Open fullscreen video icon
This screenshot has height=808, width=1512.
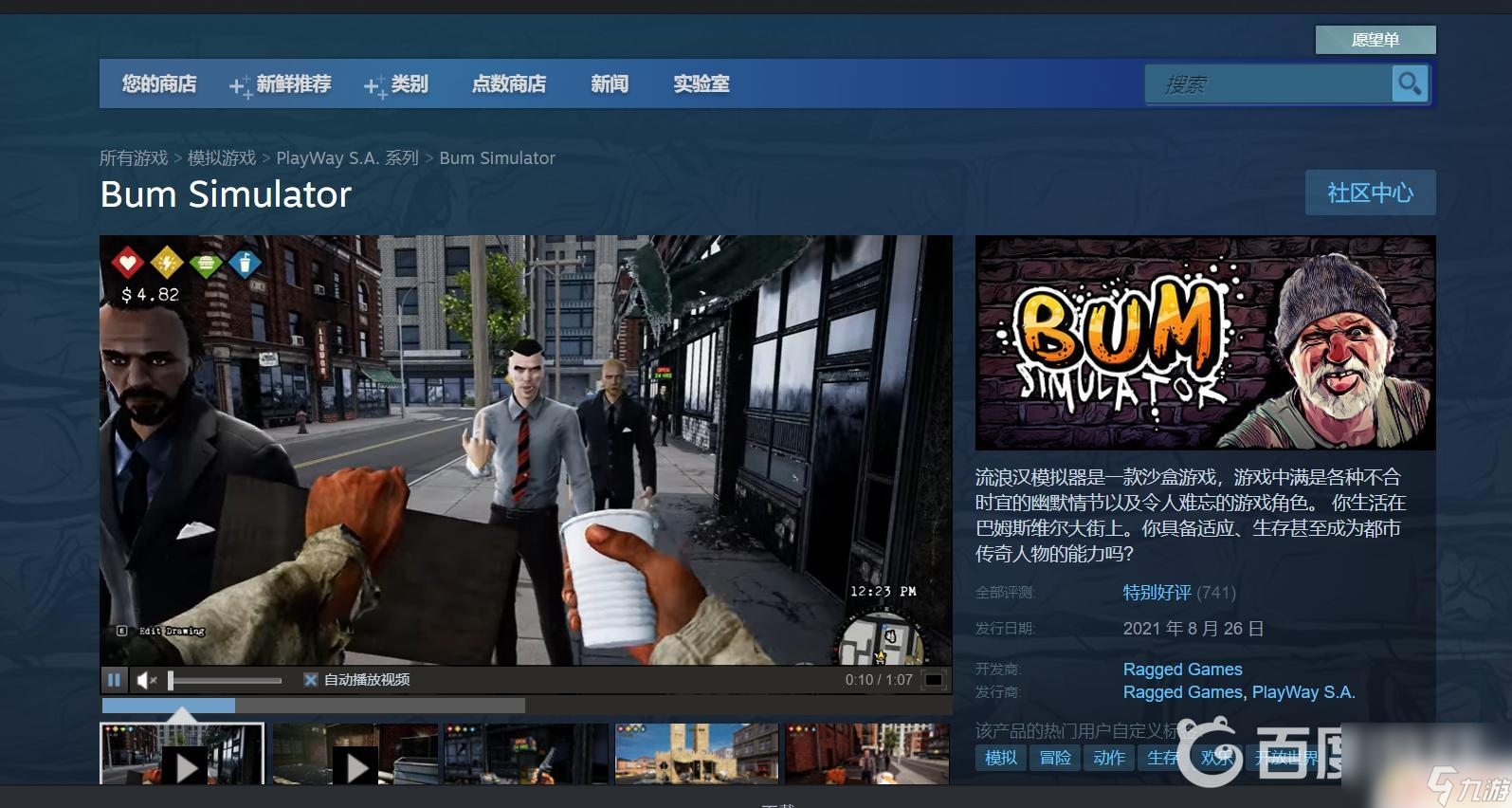pos(934,679)
